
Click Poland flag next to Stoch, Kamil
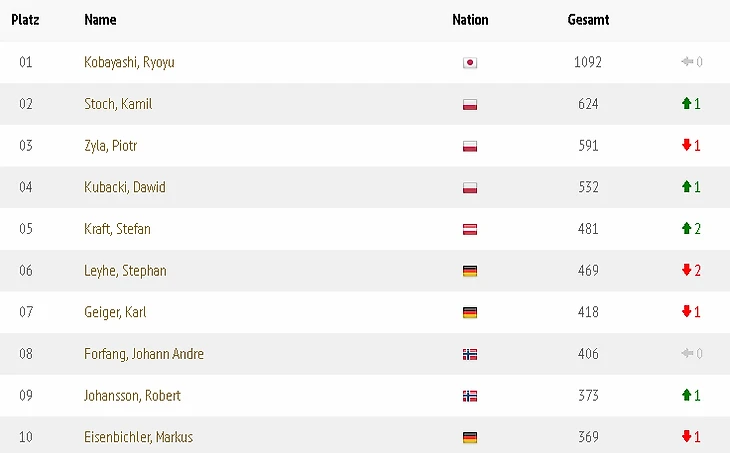click(x=470, y=104)
